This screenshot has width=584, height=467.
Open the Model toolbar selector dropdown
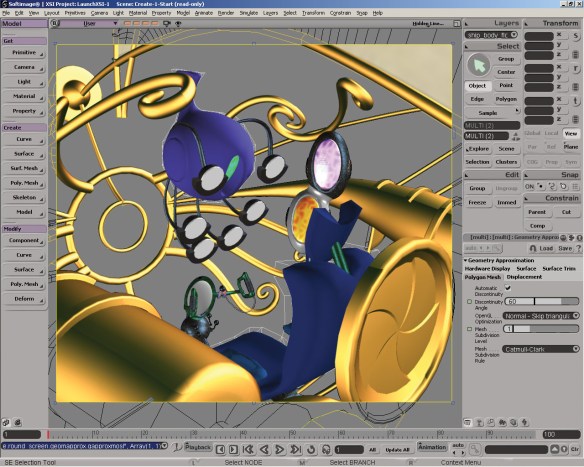(x=25, y=23)
